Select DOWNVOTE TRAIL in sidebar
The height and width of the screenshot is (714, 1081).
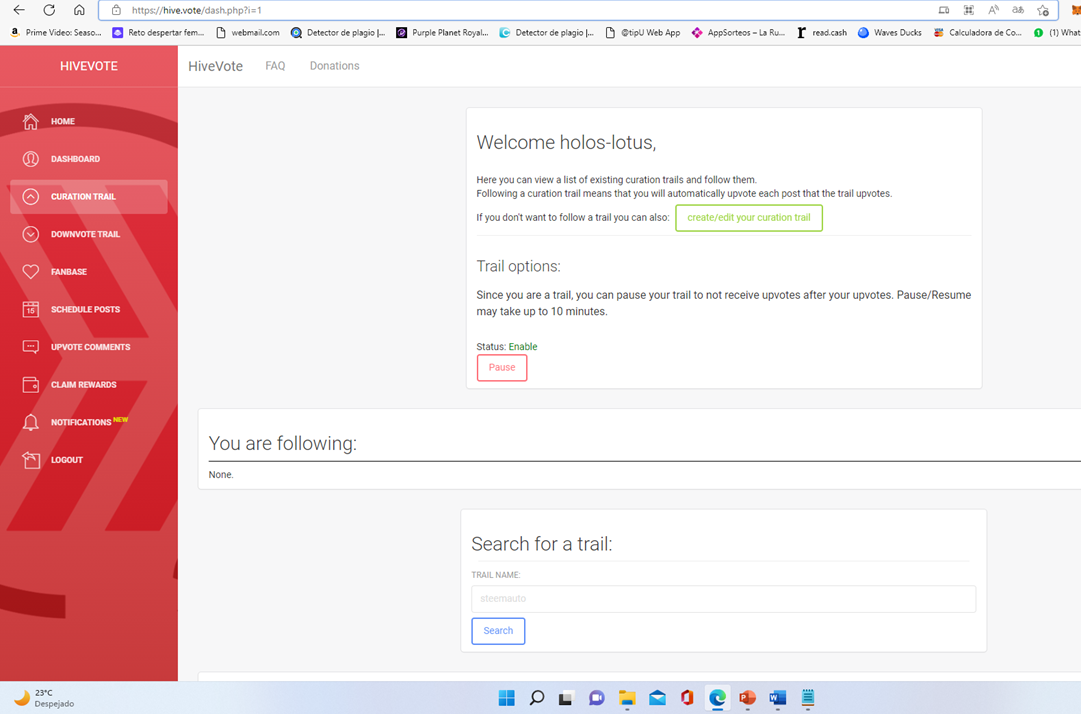(89, 234)
